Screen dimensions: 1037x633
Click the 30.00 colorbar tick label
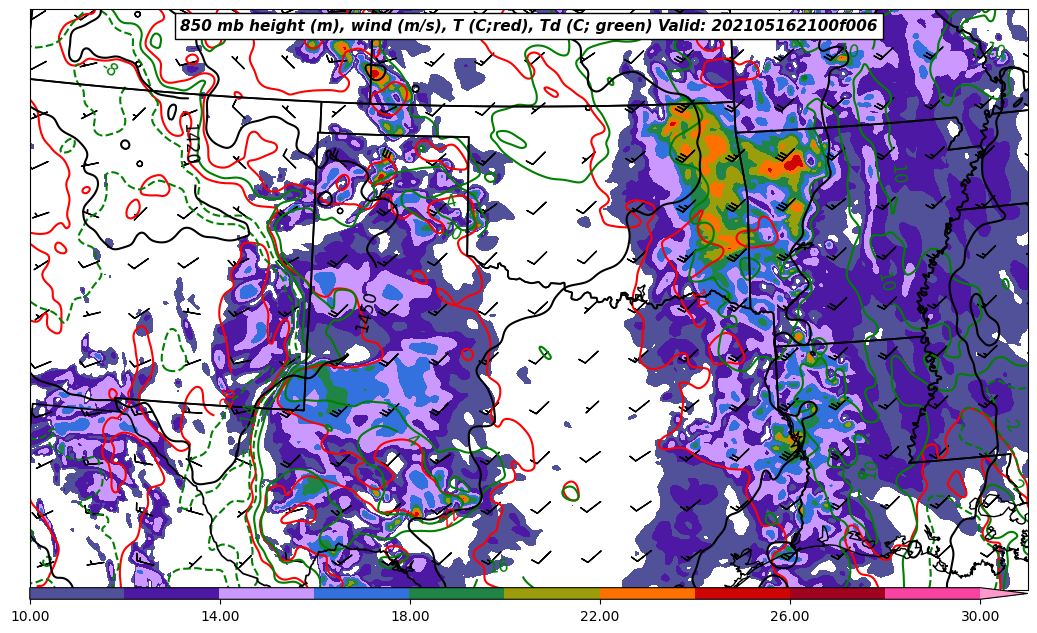pyautogui.click(x=980, y=617)
